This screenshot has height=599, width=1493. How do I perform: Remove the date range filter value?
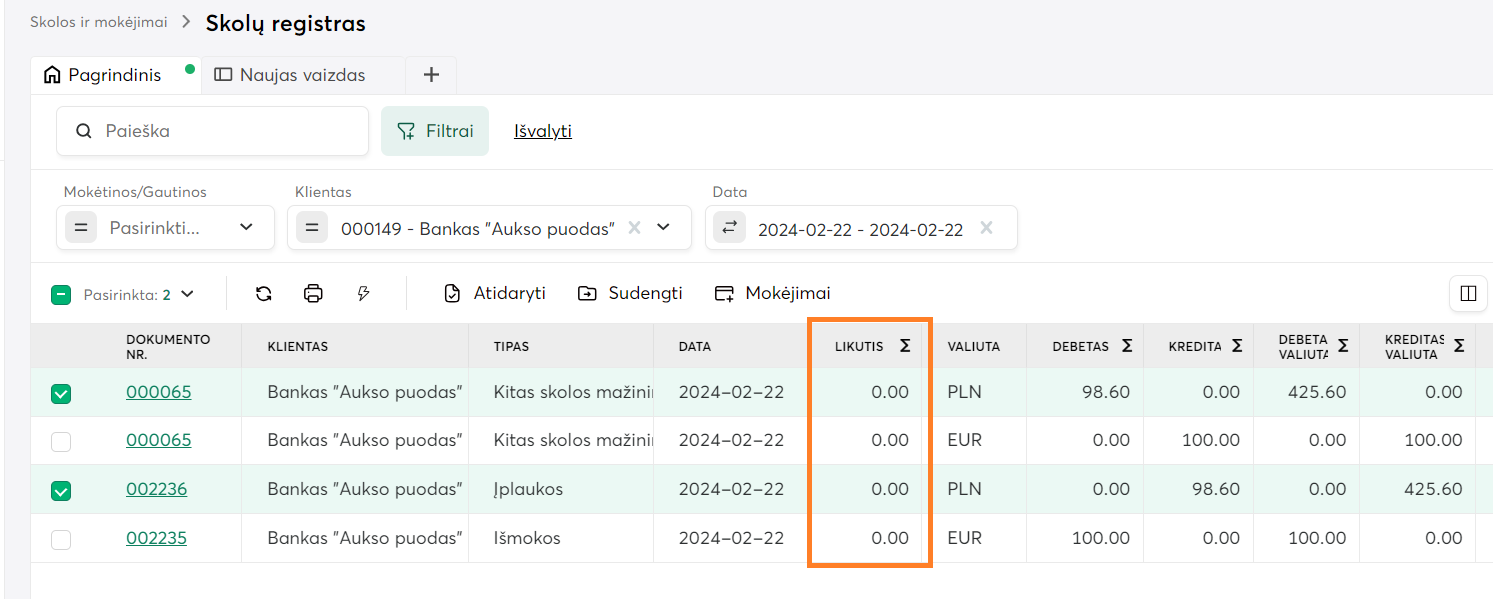986,228
